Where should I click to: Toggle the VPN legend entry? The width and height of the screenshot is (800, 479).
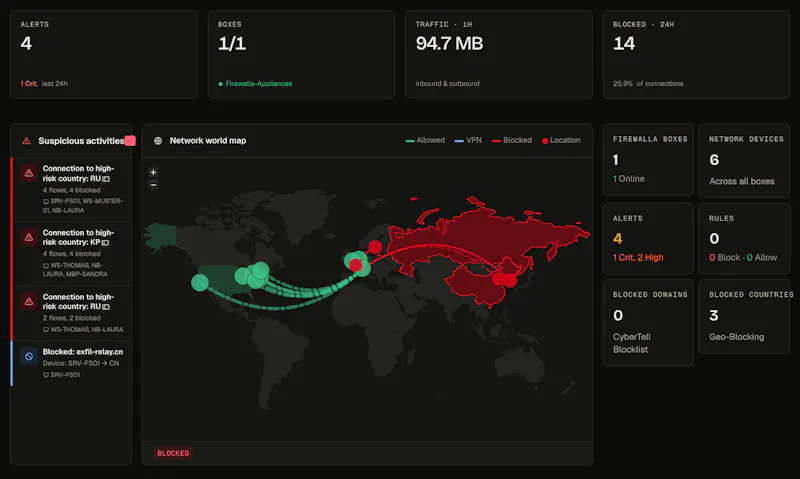468,140
